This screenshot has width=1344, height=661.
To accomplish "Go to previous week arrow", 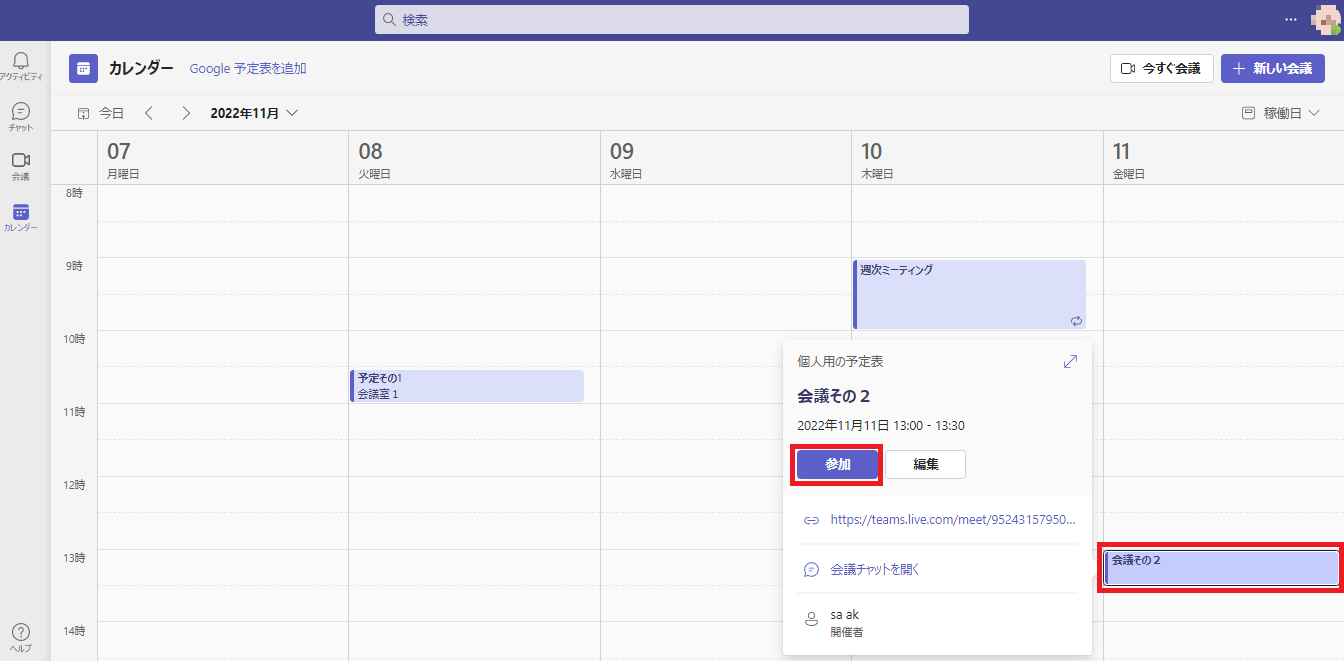I will click(149, 113).
